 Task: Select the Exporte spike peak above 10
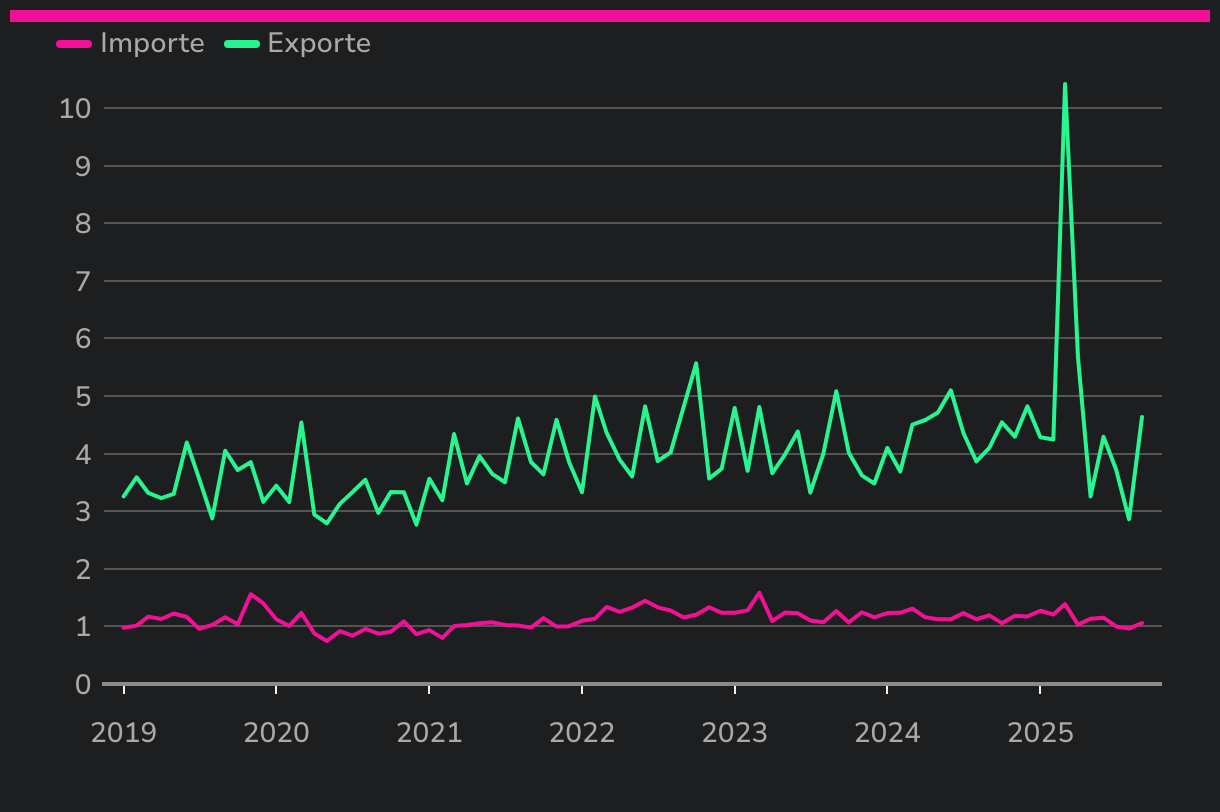[1065, 85]
